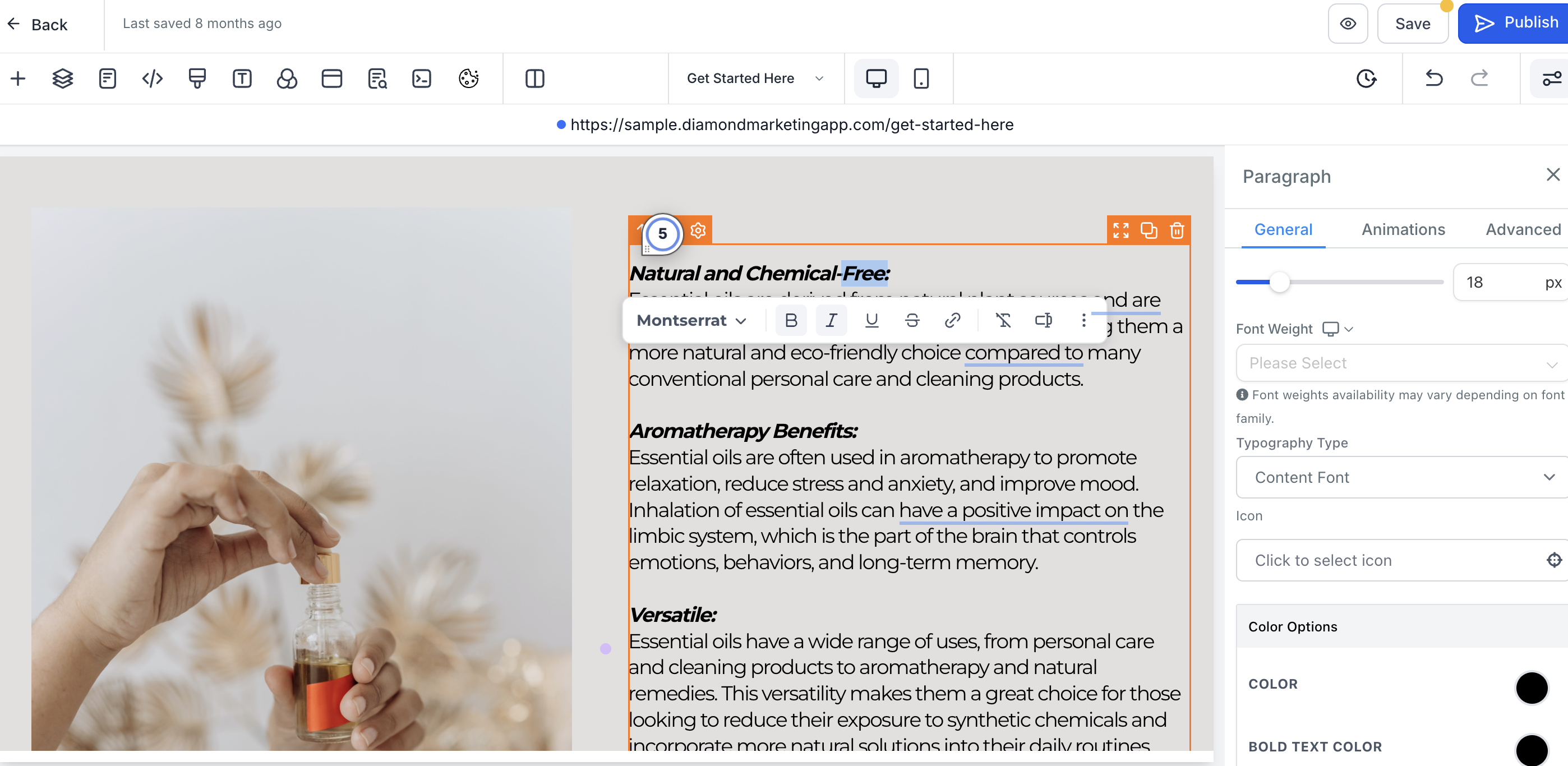Open the cookie consent icon

tap(469, 79)
